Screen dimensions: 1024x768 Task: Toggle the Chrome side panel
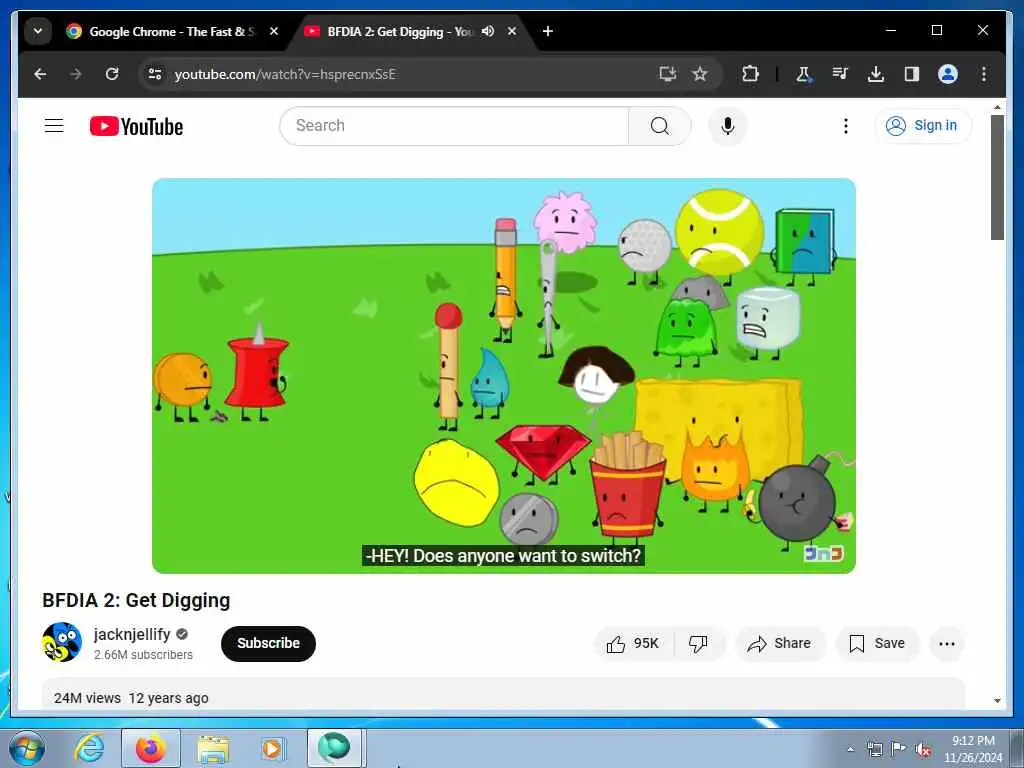(x=912, y=74)
